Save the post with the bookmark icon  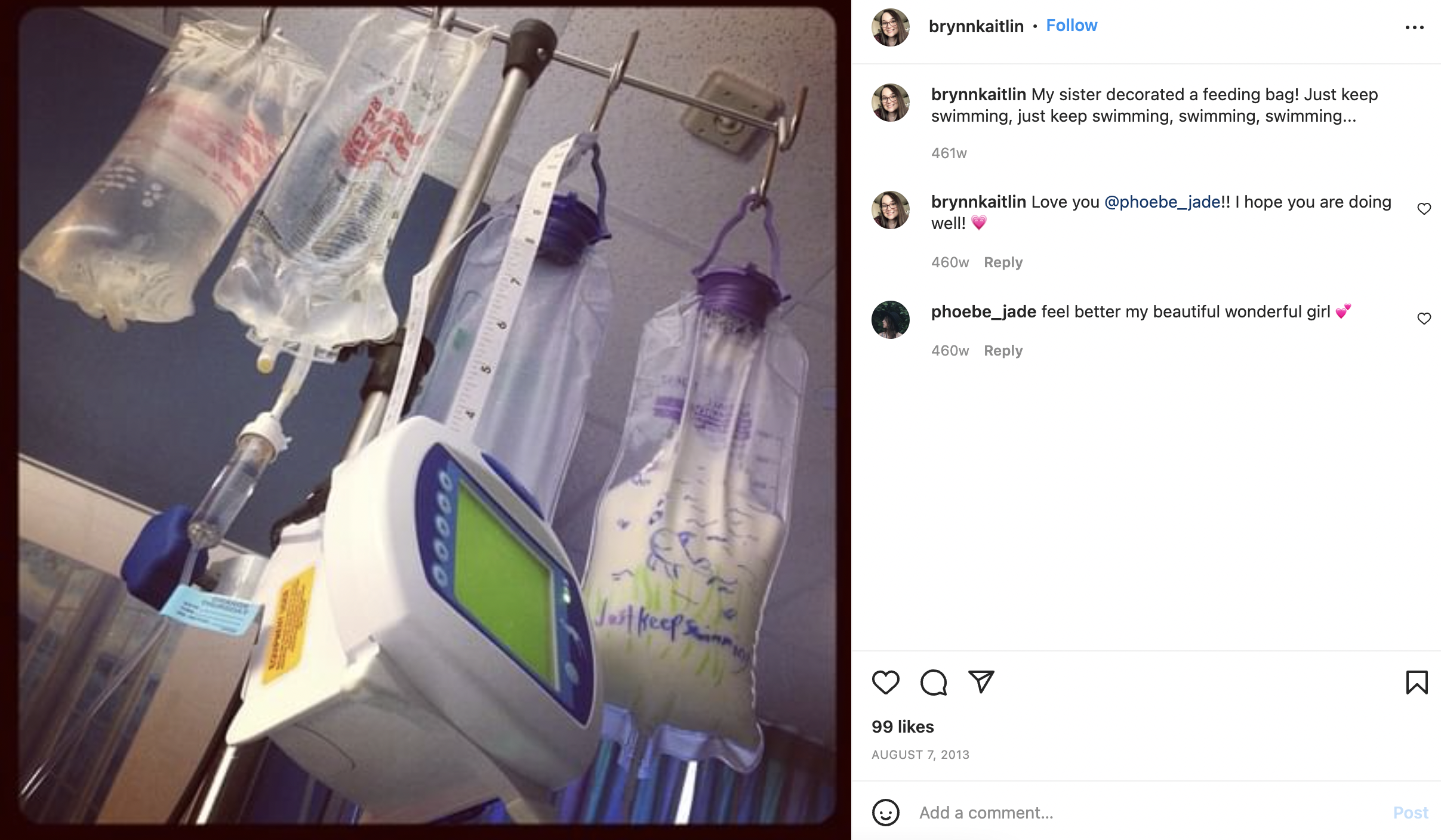pos(1417,682)
